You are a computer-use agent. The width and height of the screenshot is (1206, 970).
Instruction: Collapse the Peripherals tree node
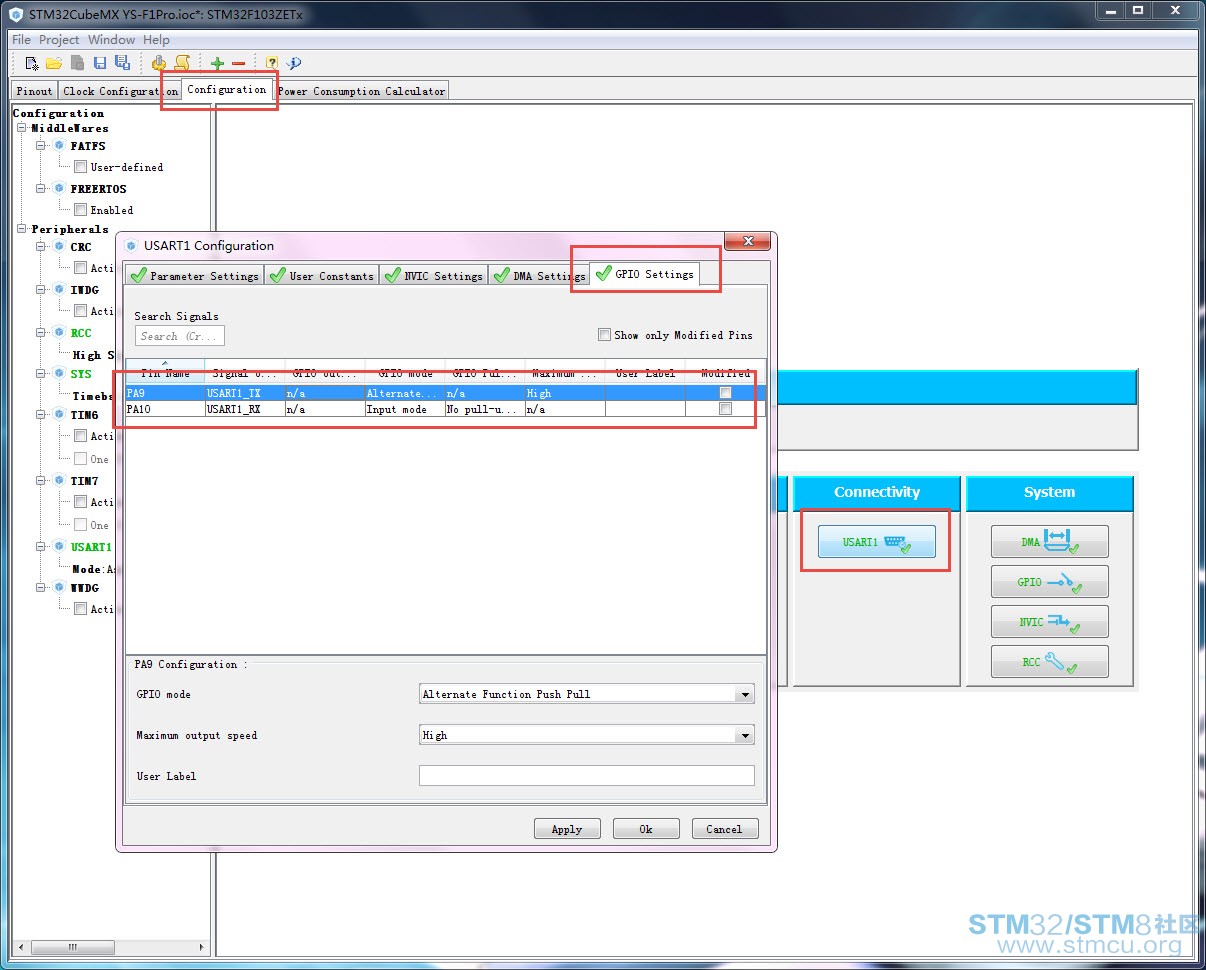click(22, 229)
